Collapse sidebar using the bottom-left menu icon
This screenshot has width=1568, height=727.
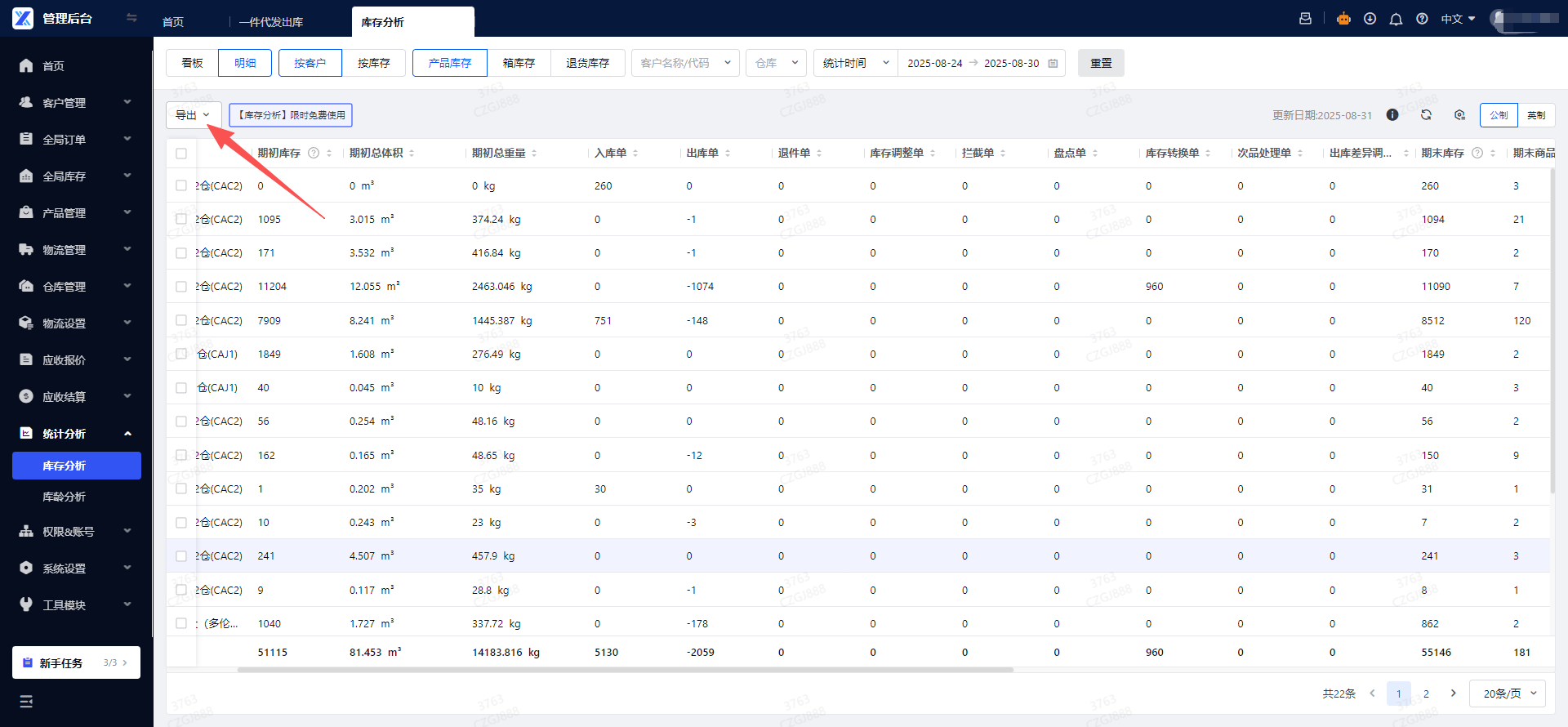coord(26,701)
